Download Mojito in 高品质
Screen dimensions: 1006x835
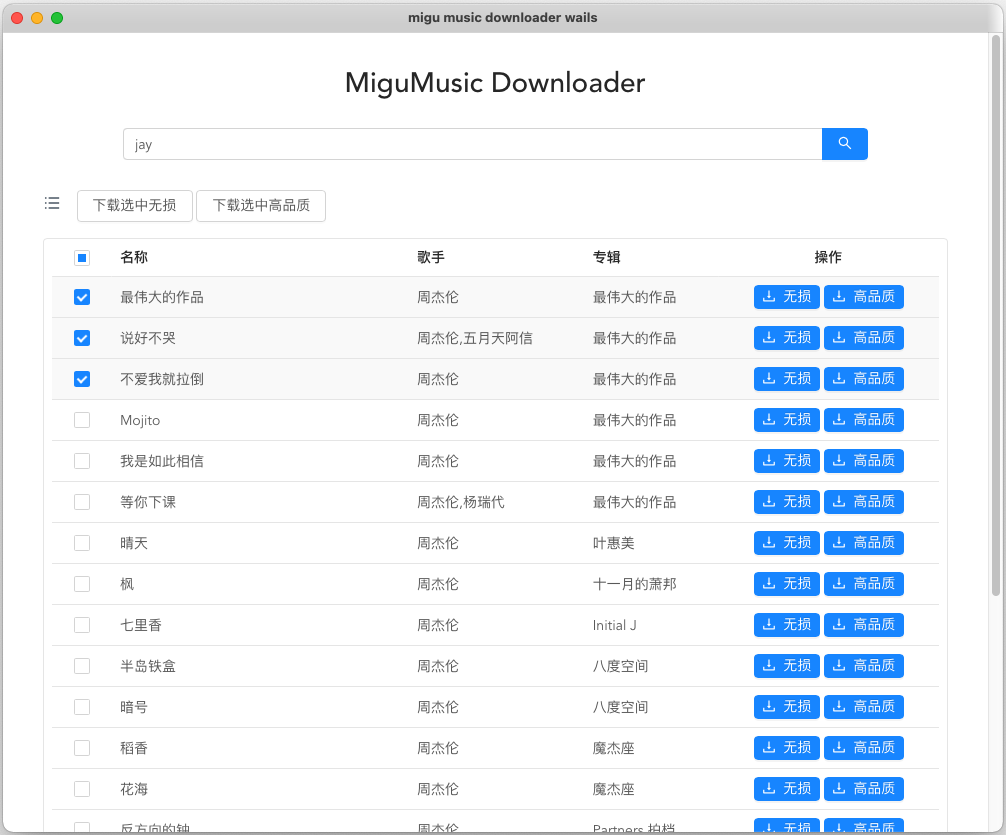(864, 420)
